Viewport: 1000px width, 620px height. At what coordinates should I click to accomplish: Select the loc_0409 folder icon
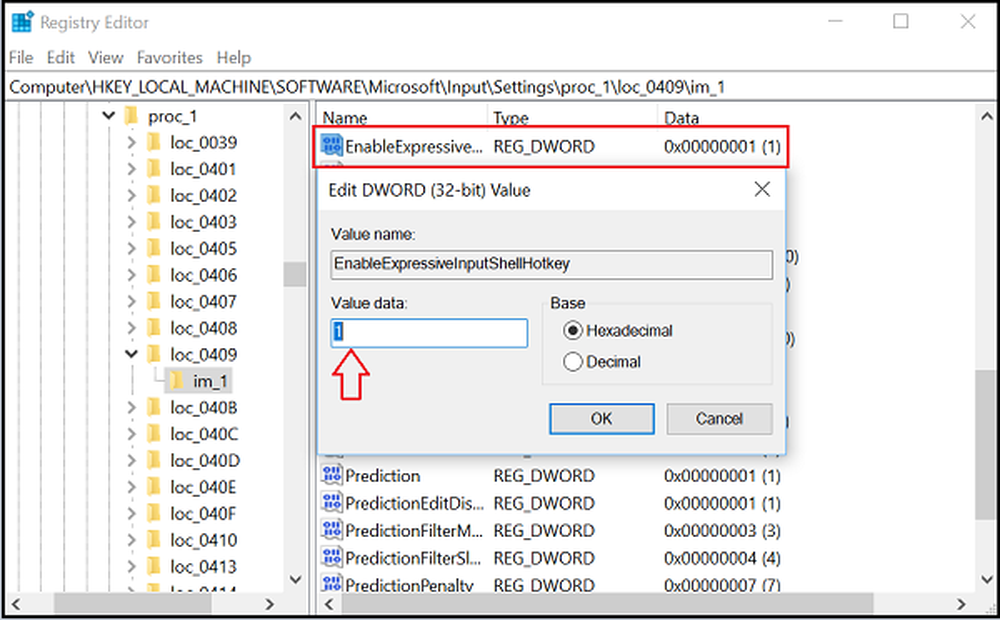pyautogui.click(x=154, y=353)
